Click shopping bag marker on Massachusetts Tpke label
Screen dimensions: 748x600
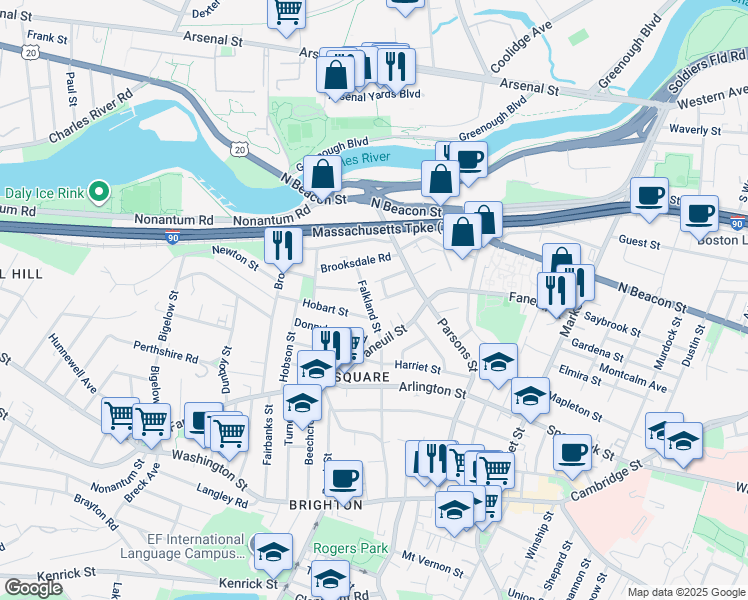click(462, 234)
